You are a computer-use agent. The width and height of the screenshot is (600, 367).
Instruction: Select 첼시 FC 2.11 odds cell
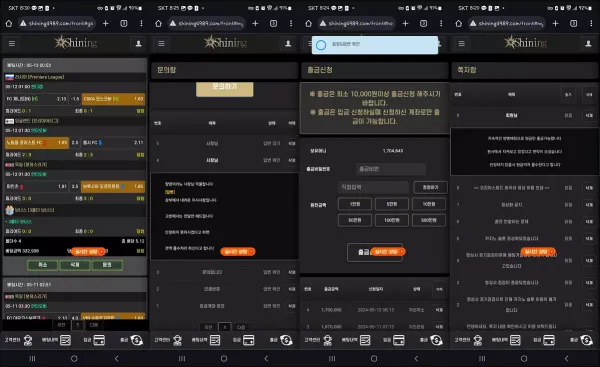coord(113,142)
